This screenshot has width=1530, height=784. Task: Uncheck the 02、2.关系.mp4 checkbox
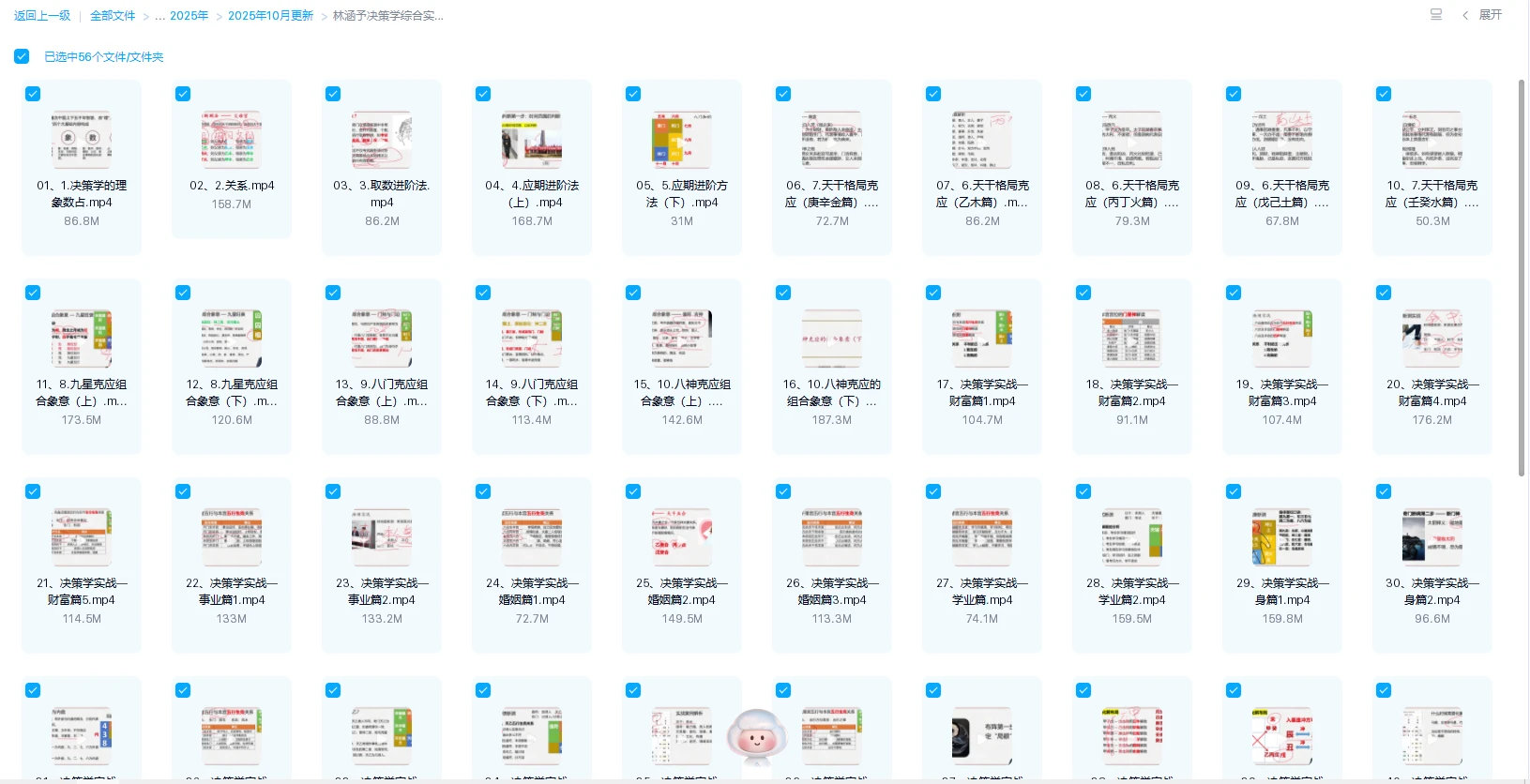tap(183, 94)
